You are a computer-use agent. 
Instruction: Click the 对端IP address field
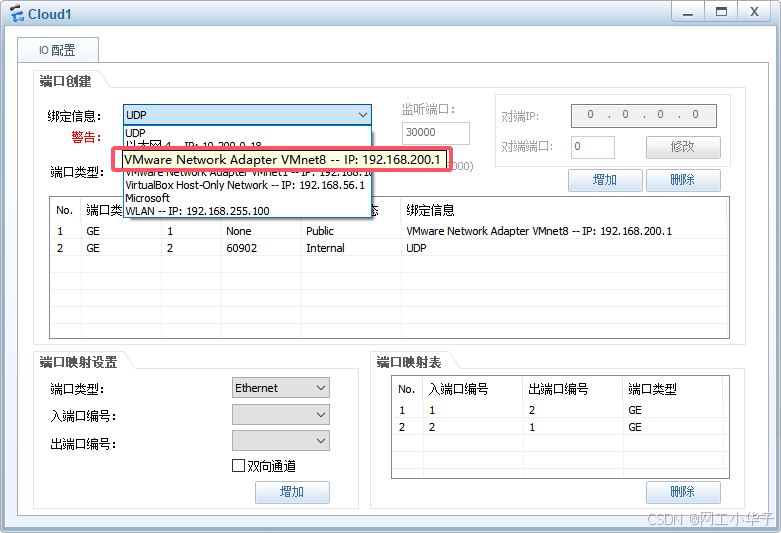[644, 115]
